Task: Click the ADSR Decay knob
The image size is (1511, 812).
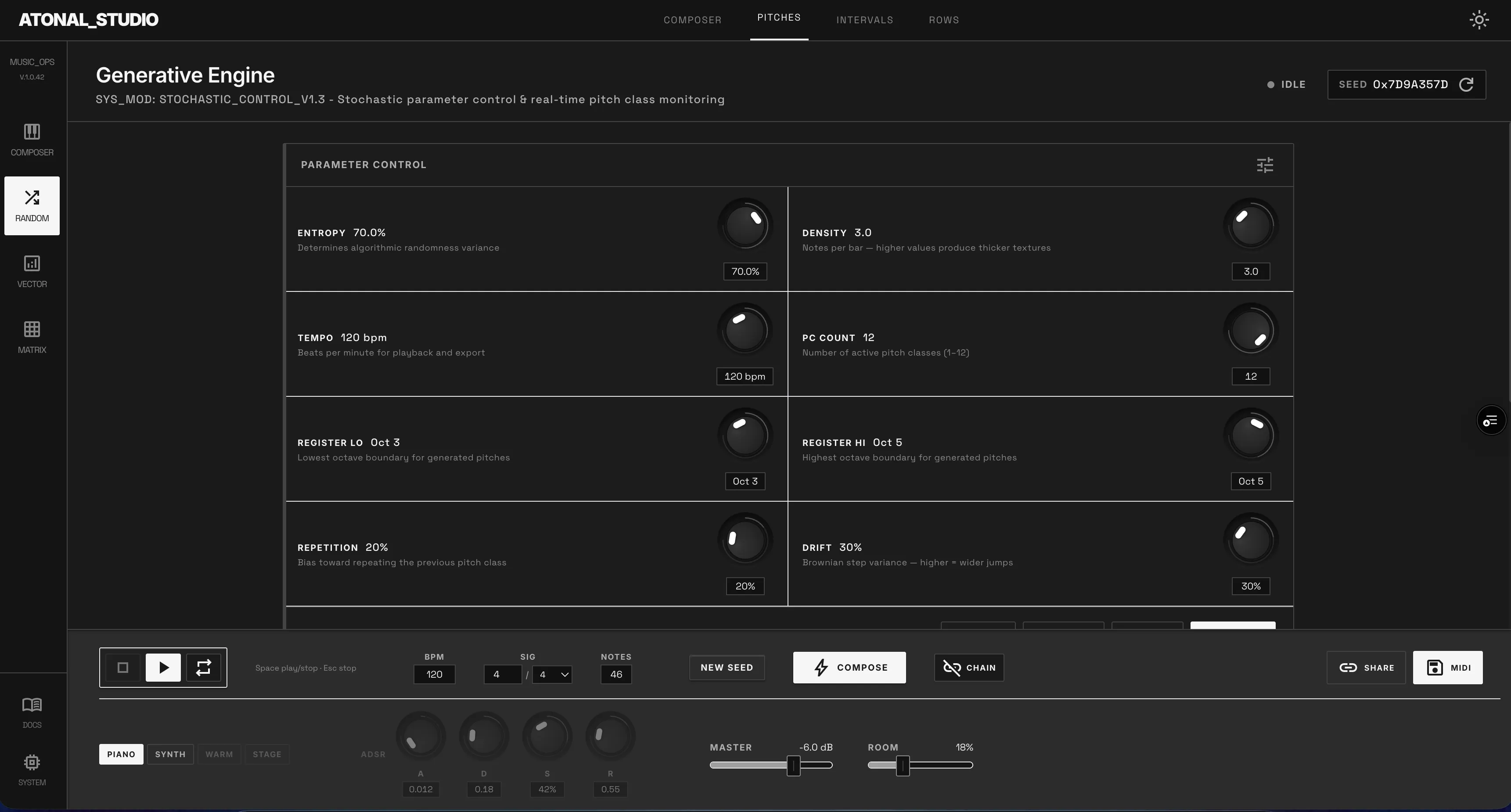Action: (484, 737)
